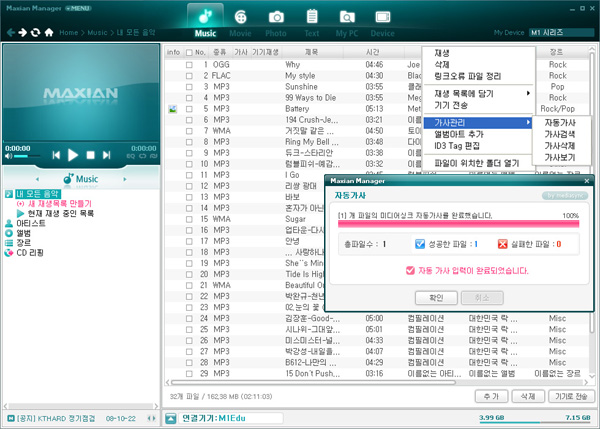The image size is (600, 429).
Task: Expand 가사관리 submenu arrow
Action: pyautogui.click(x=528, y=122)
